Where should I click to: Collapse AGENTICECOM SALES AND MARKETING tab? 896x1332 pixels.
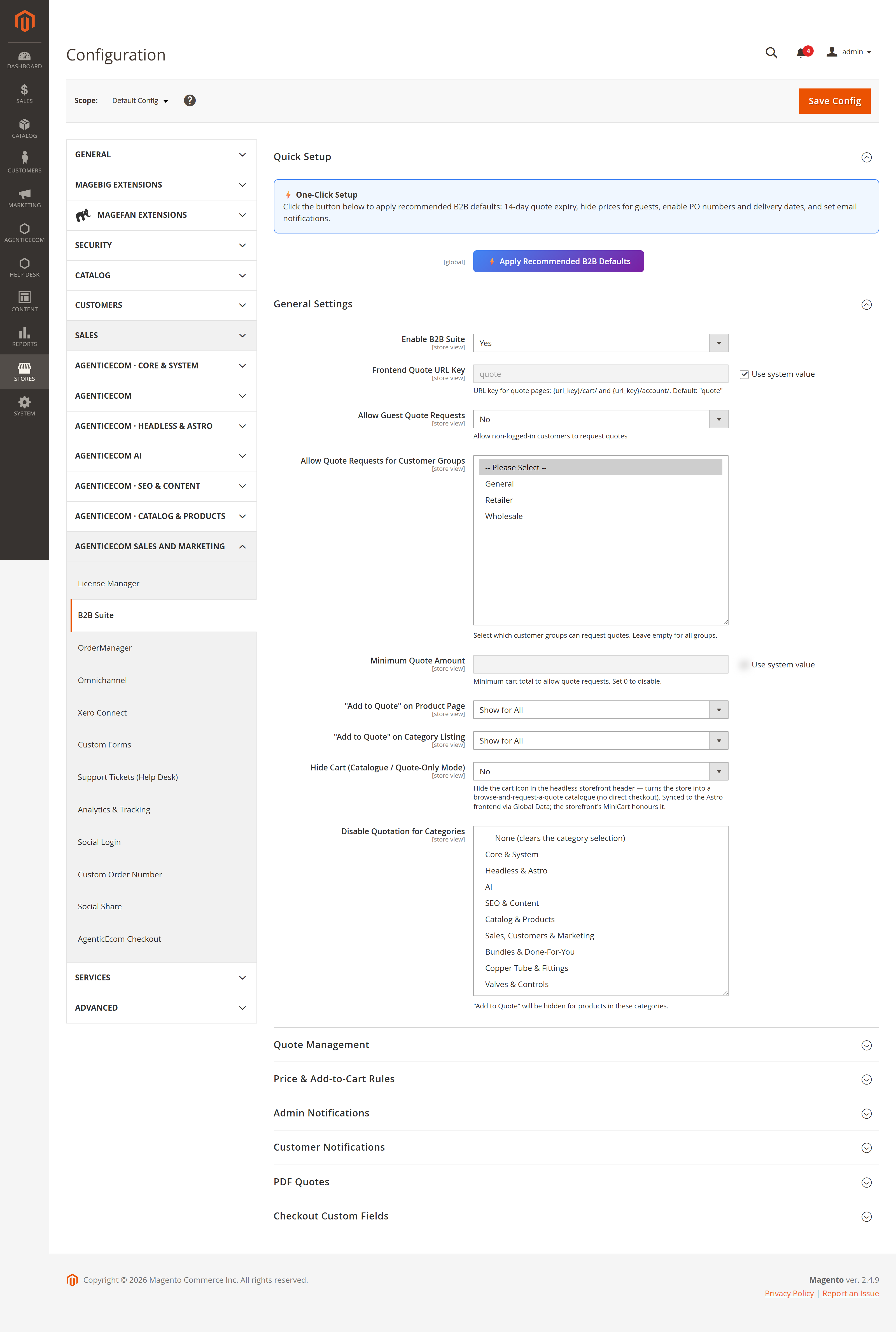point(161,547)
